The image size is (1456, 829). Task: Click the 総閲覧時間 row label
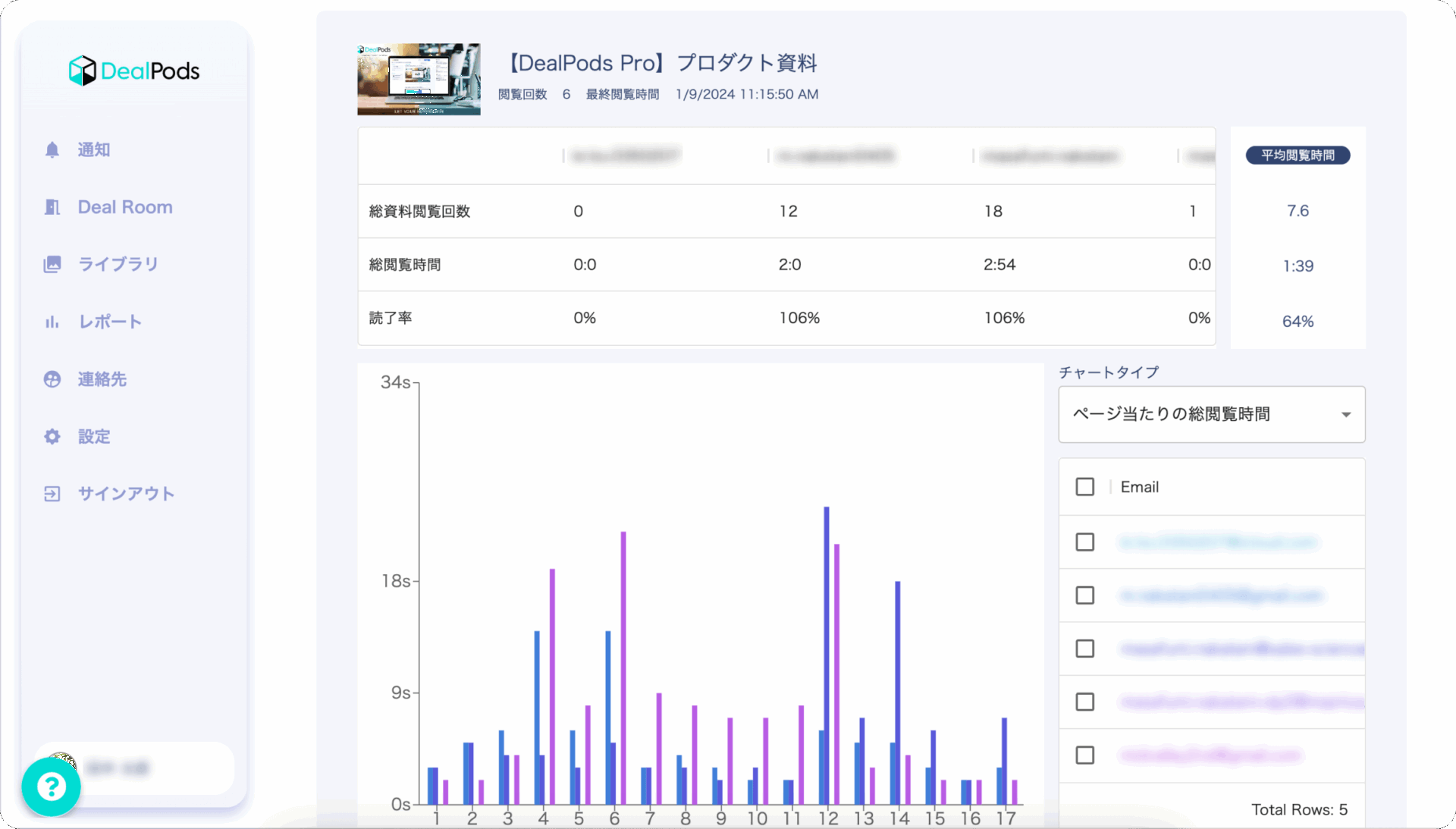(405, 265)
